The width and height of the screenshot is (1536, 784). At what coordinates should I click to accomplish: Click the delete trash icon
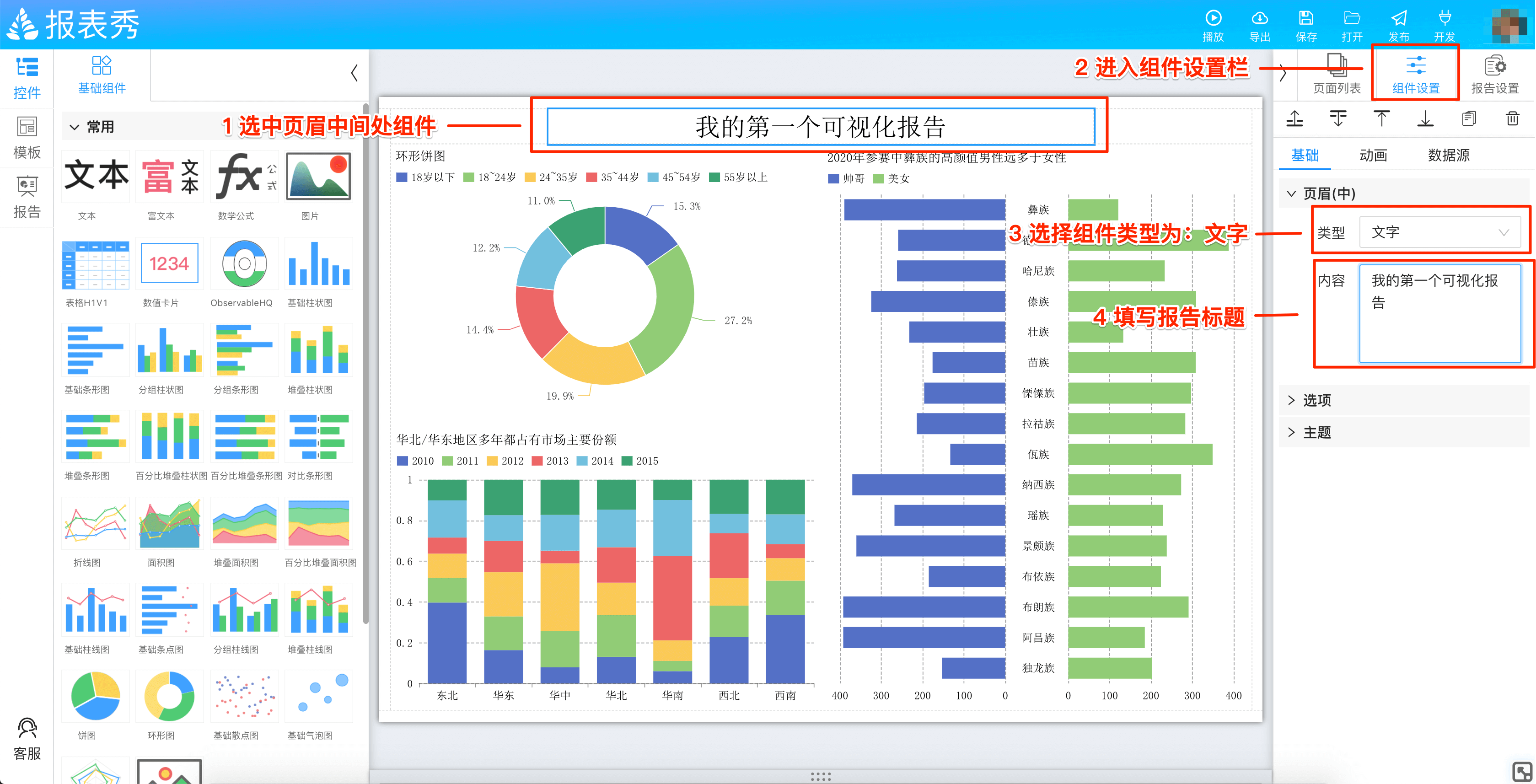click(x=1512, y=118)
